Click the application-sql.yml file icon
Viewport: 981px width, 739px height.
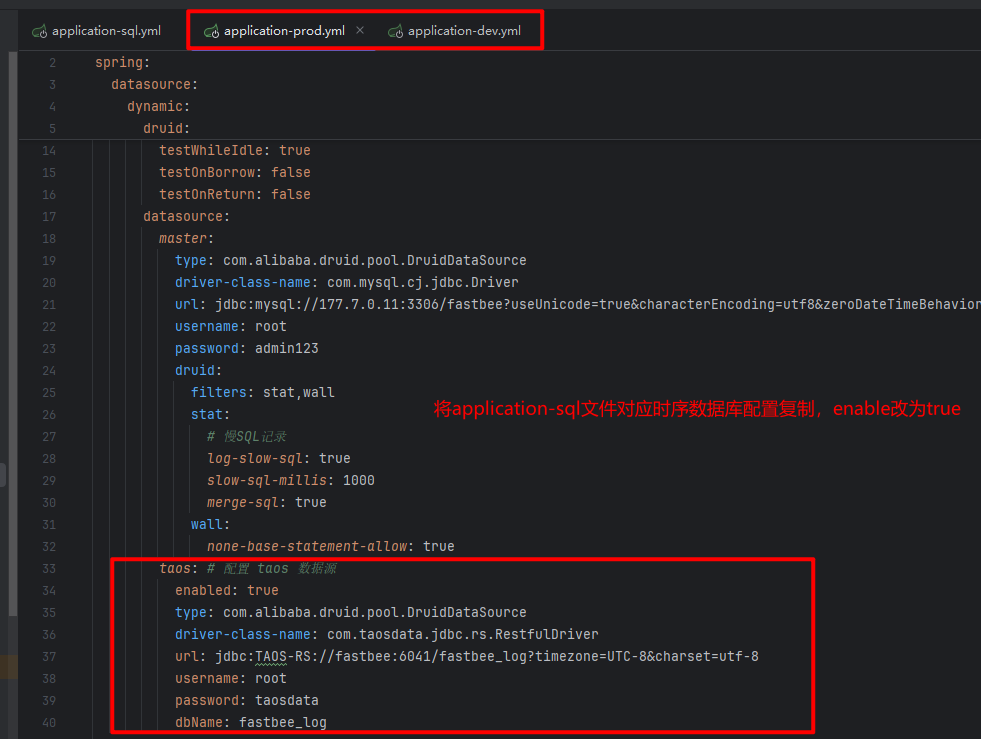click(40, 31)
